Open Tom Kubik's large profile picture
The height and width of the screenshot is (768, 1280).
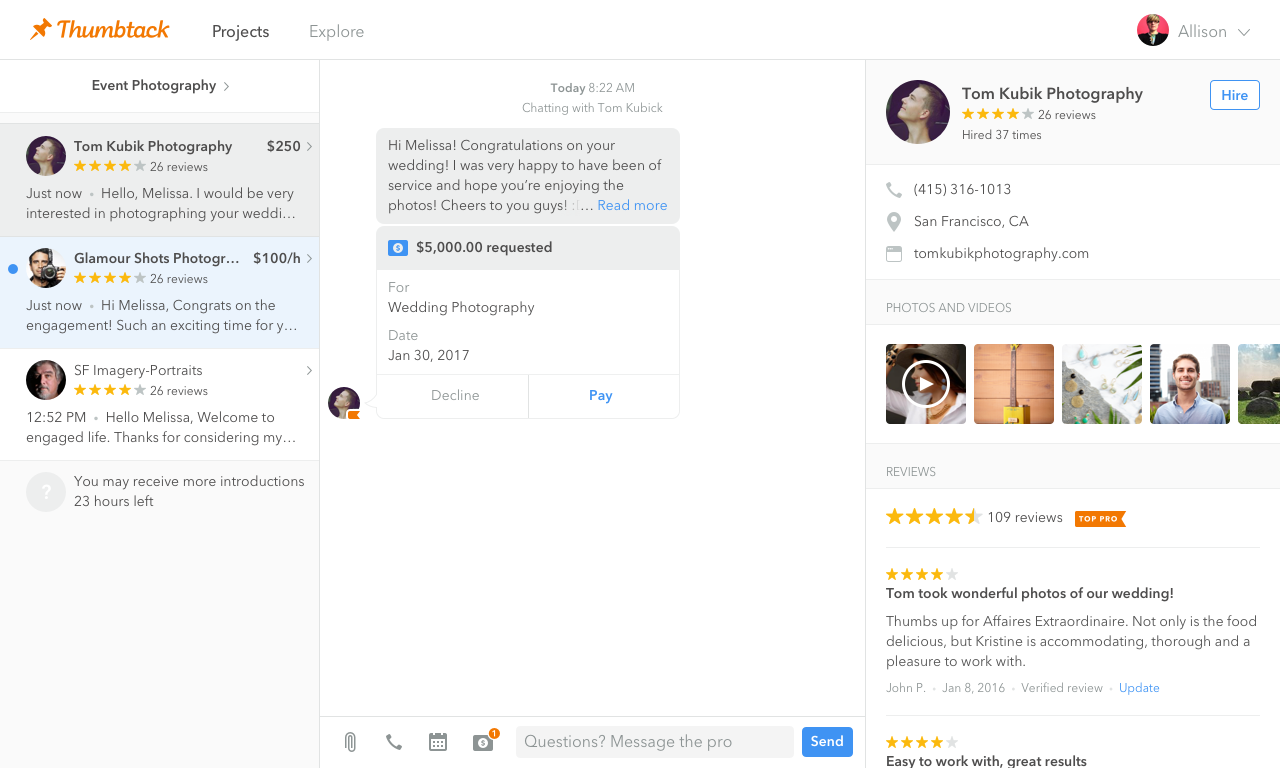click(x=918, y=112)
